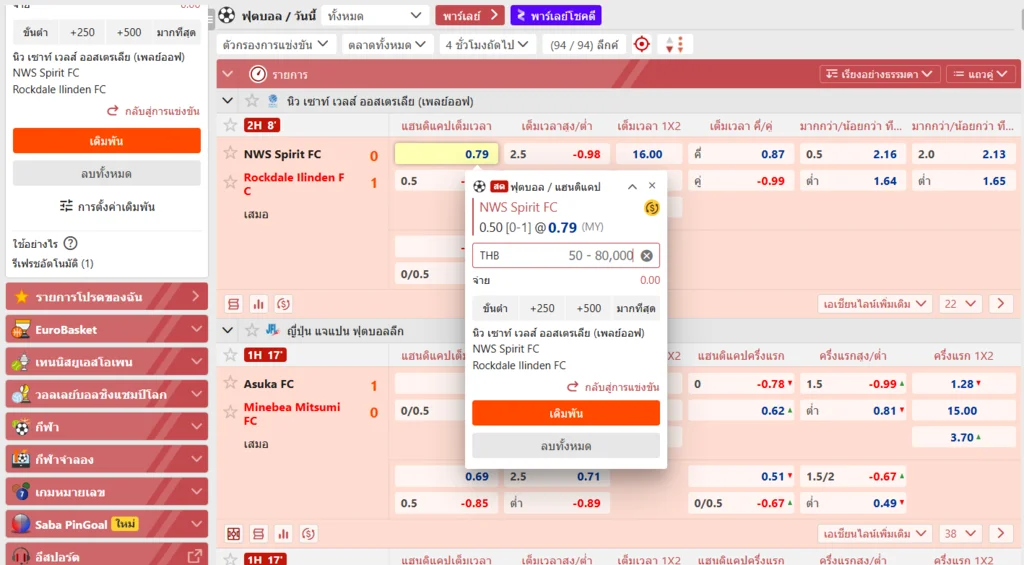Open the ตัวกรองการแข่งขัน filter dropdown
The image size is (1024, 565).
[x=275, y=44]
